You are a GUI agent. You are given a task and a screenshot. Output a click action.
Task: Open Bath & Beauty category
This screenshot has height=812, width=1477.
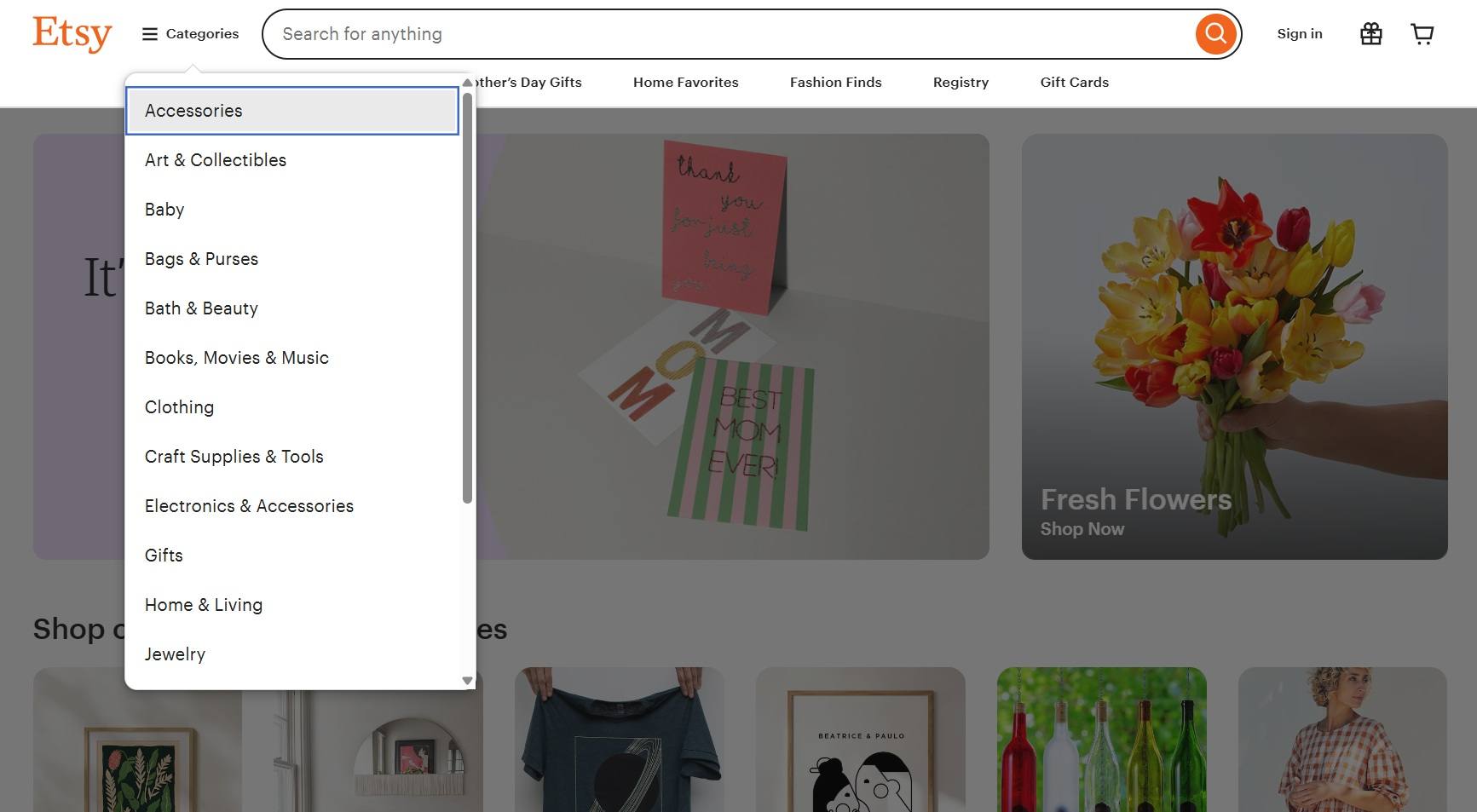[292, 308]
